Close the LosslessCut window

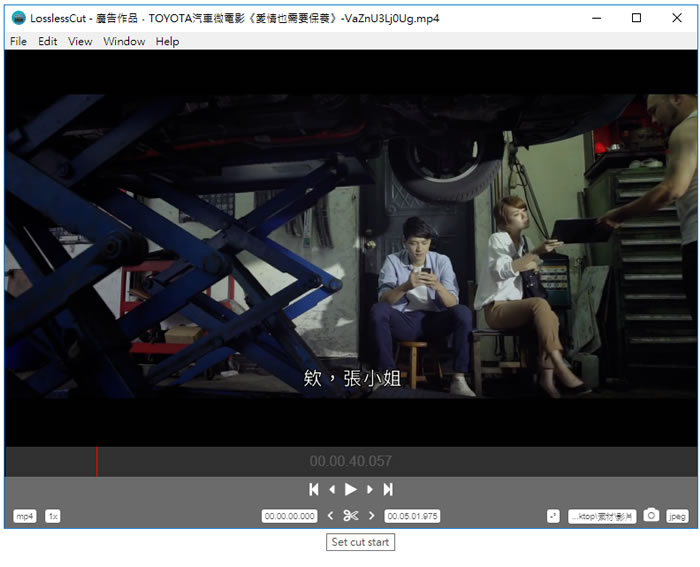point(677,18)
